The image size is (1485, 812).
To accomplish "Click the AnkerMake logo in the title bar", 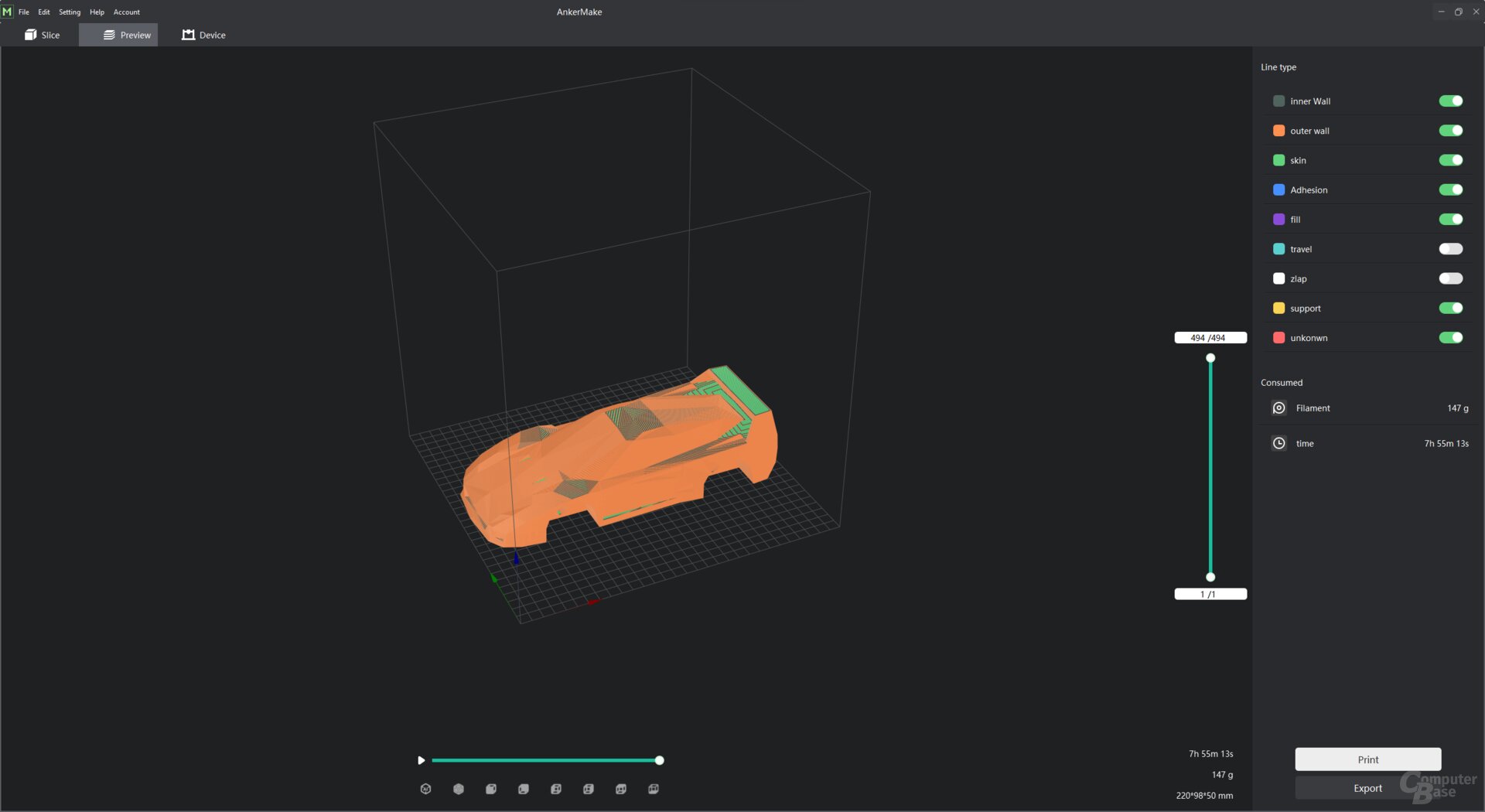I will coord(8,12).
